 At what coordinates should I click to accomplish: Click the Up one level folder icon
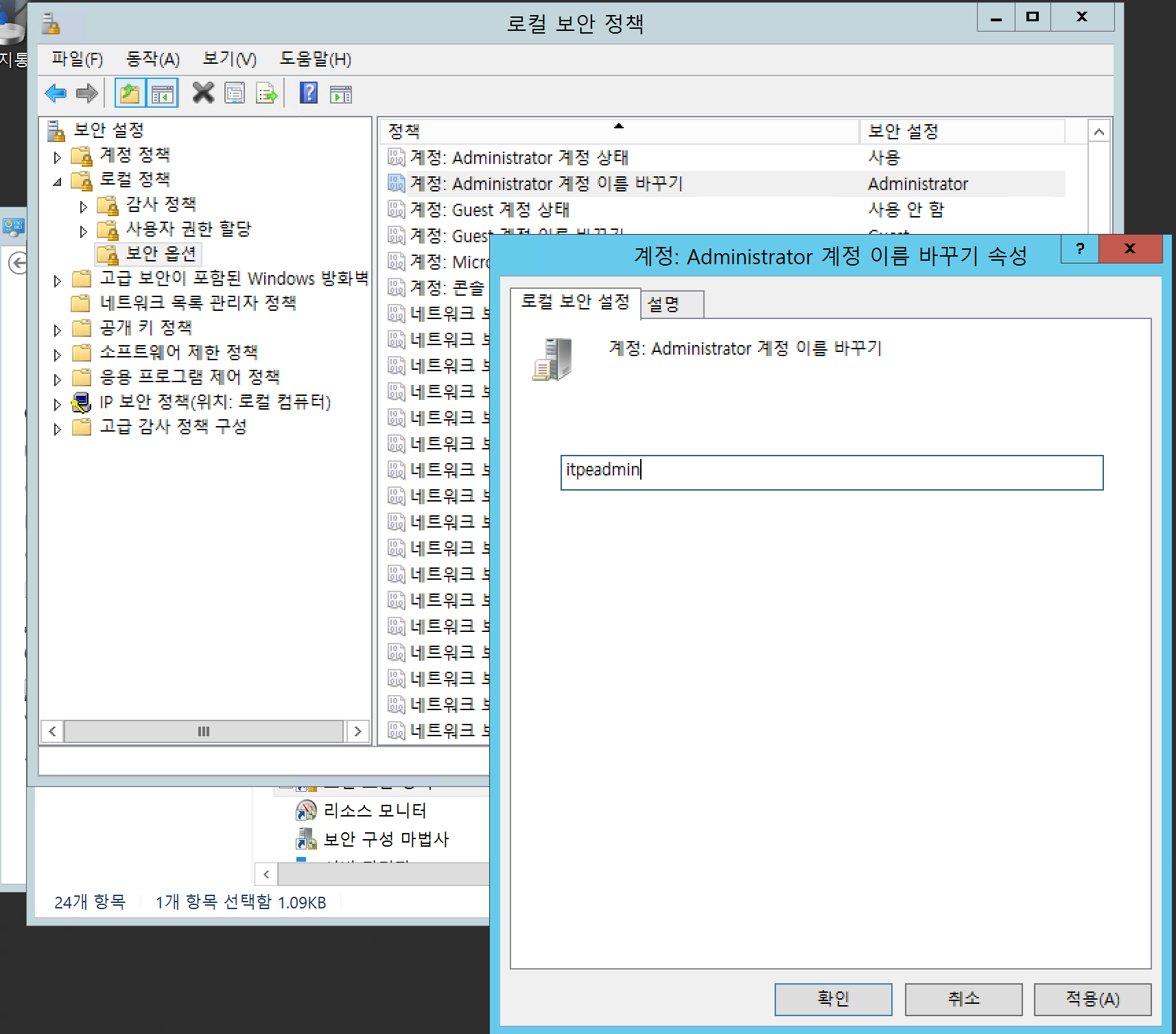coord(130,93)
